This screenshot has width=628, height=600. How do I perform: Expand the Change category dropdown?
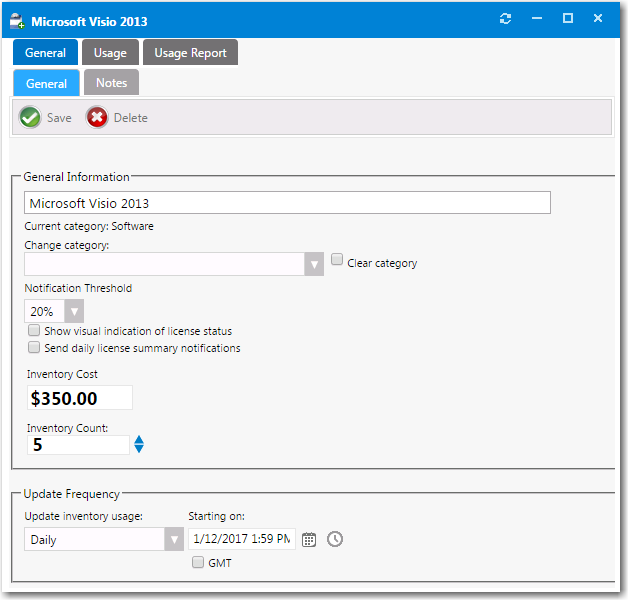tap(314, 264)
